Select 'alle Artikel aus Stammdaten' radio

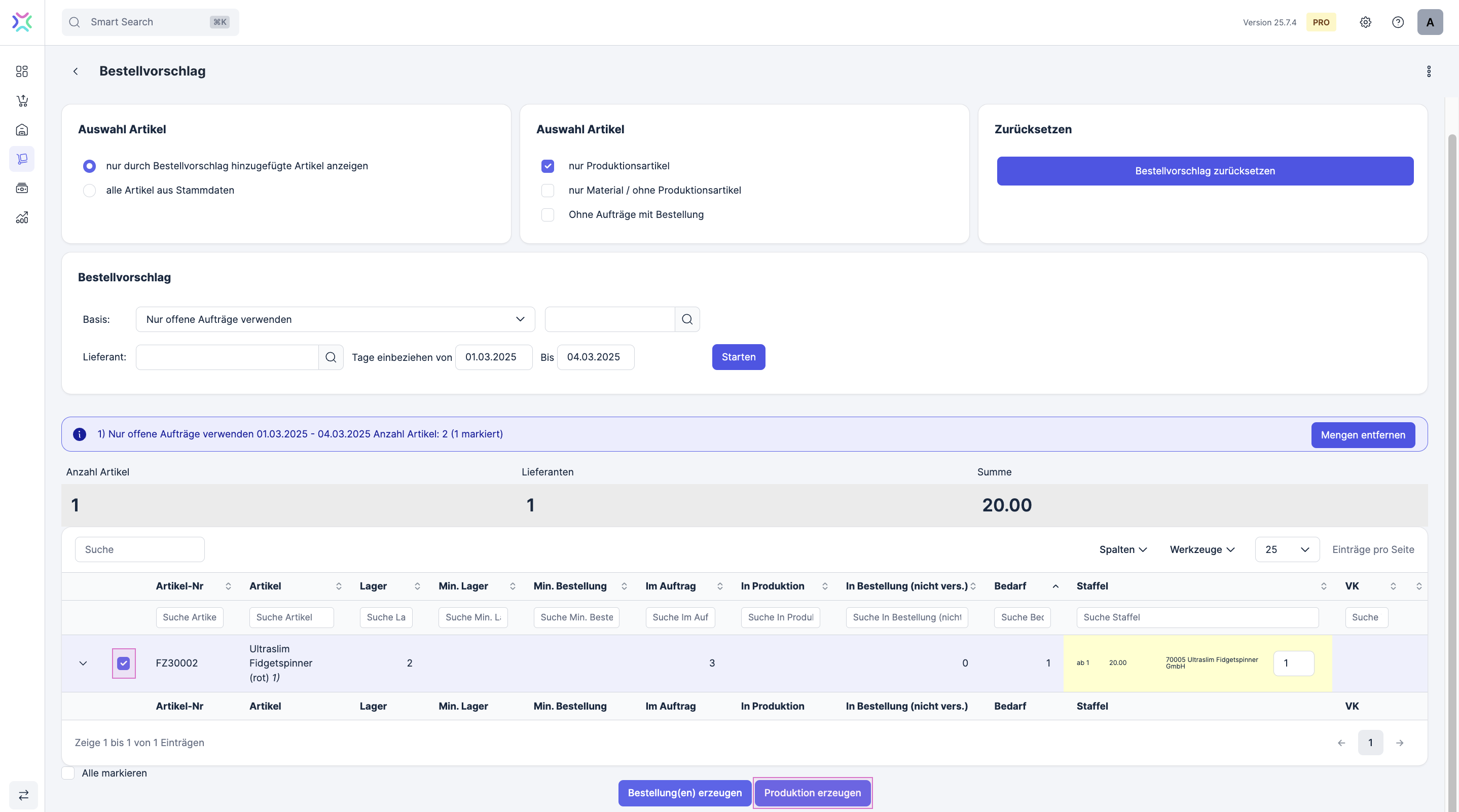(x=90, y=190)
